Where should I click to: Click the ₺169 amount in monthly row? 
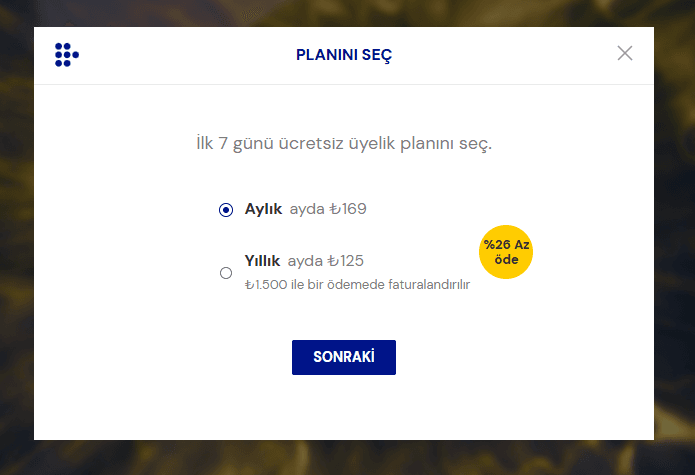pos(348,210)
